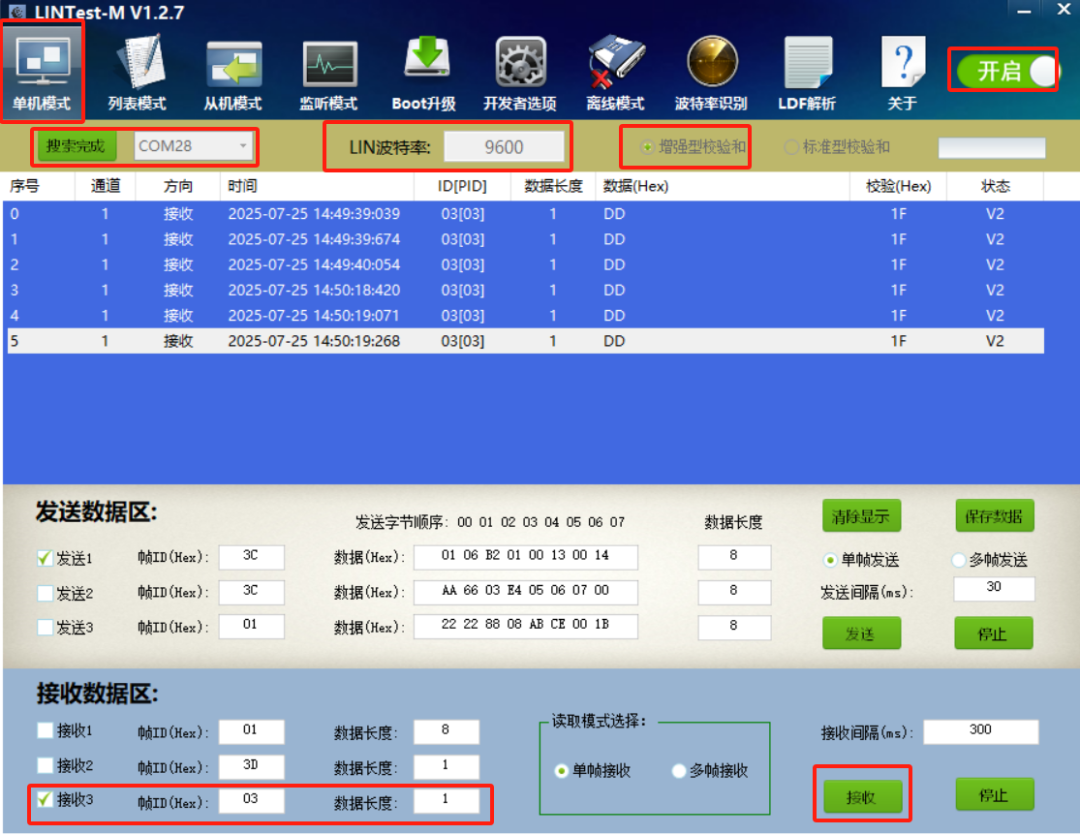Click the 接收间隔 interval field 300
Viewport: 1080px width, 835px height.
click(x=981, y=731)
